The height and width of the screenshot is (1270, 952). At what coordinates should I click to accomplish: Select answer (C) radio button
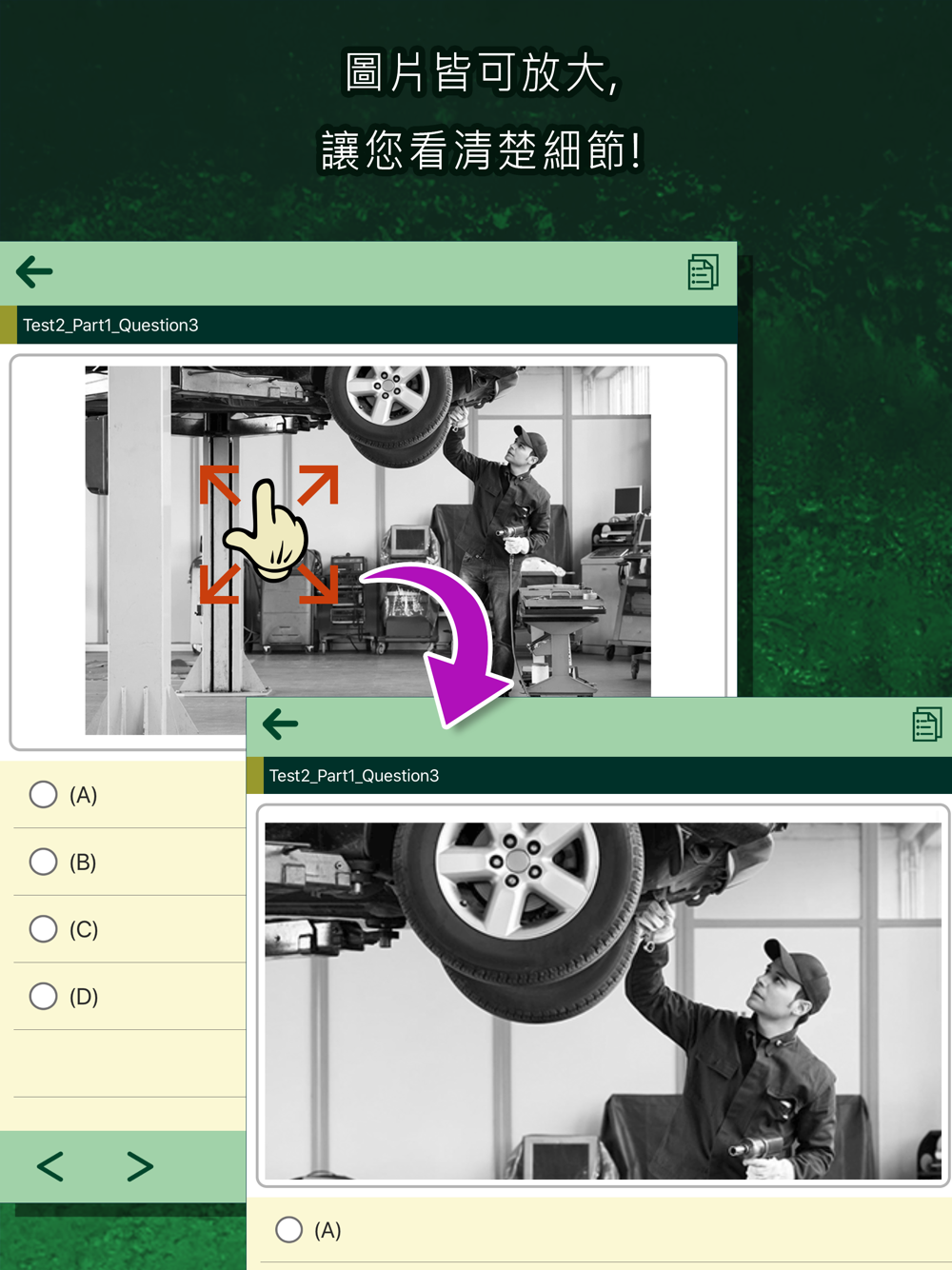43,929
